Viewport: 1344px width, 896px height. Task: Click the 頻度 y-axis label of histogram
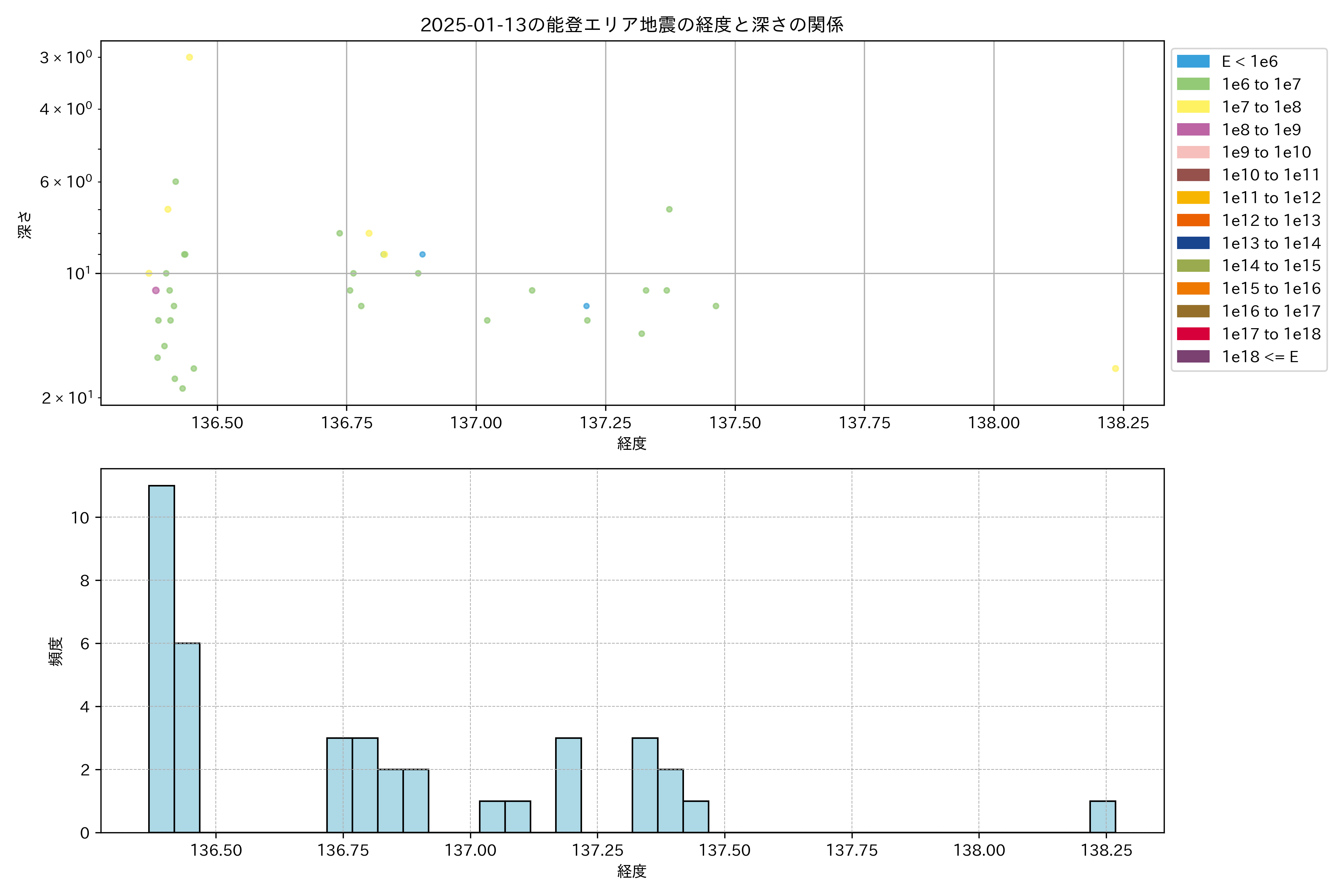tap(55, 651)
